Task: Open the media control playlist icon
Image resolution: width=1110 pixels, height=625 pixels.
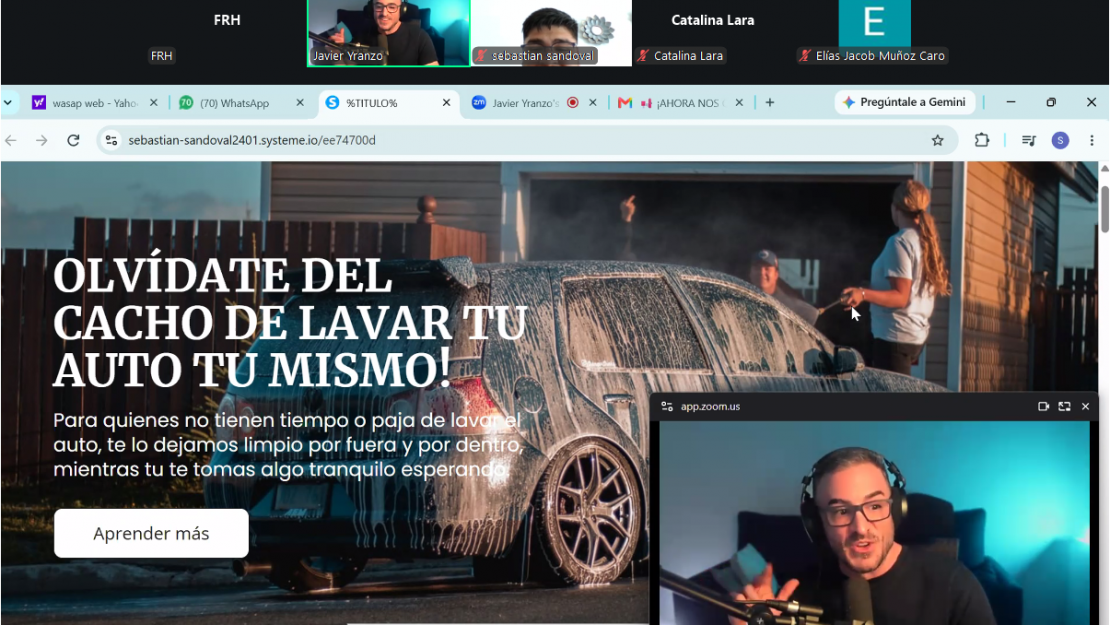Action: pyautogui.click(x=1029, y=140)
